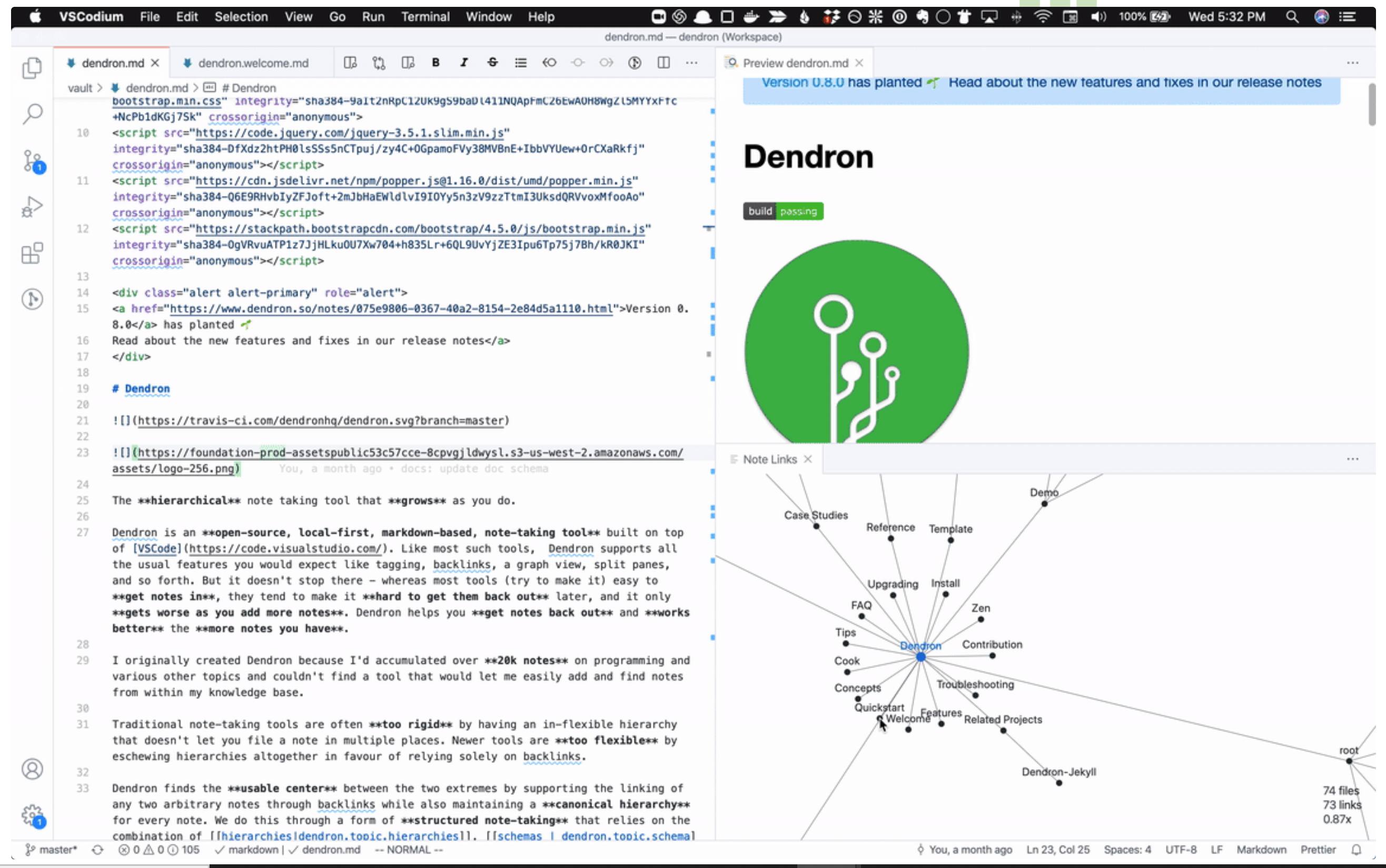This screenshot has height=868, width=1386.
Task: Click the 'You, a month ago' blame item
Action: pos(965,850)
